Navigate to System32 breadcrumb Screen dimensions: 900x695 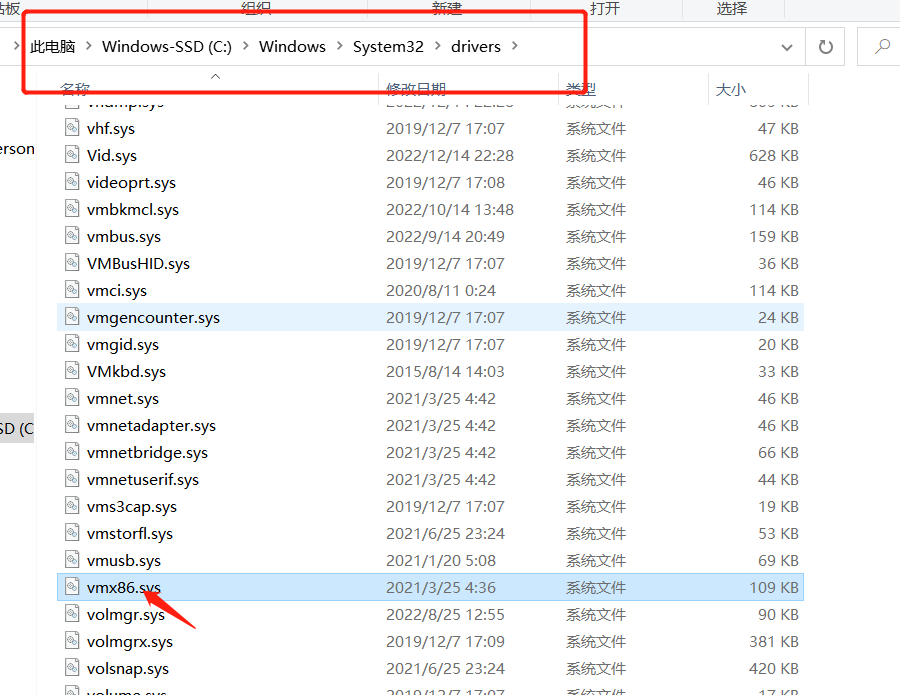[388, 46]
